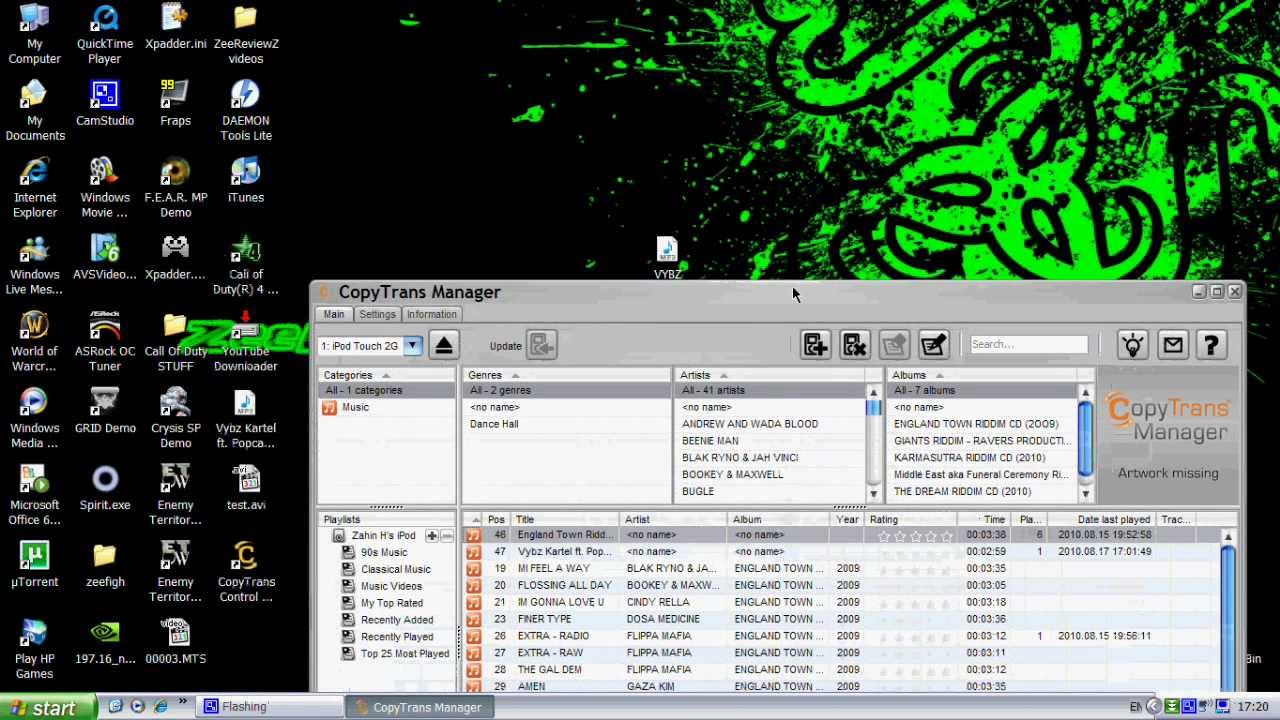Open the DAEMON Tools Lite desktop icon
Image resolution: width=1280 pixels, height=720 pixels.
tap(245, 111)
